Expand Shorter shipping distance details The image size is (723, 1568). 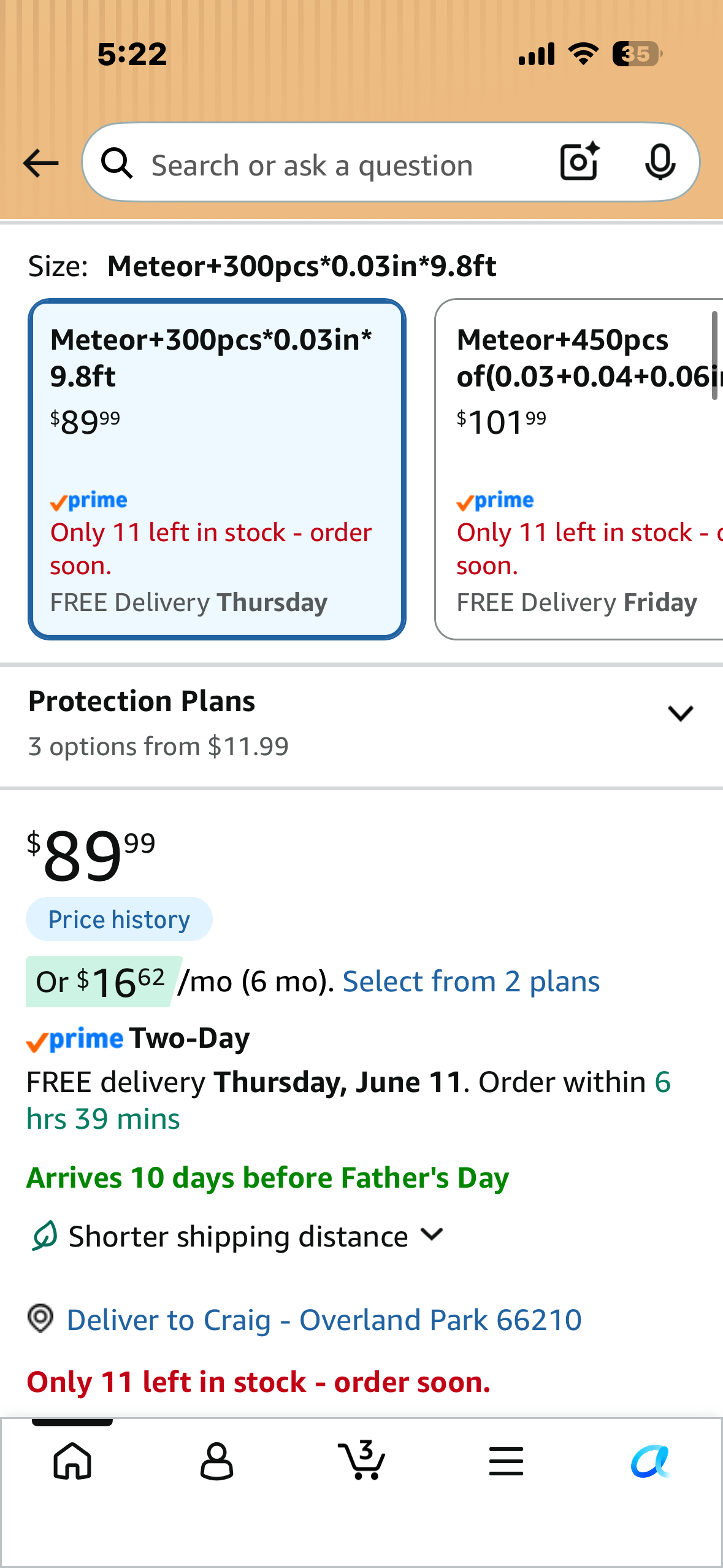click(432, 1234)
